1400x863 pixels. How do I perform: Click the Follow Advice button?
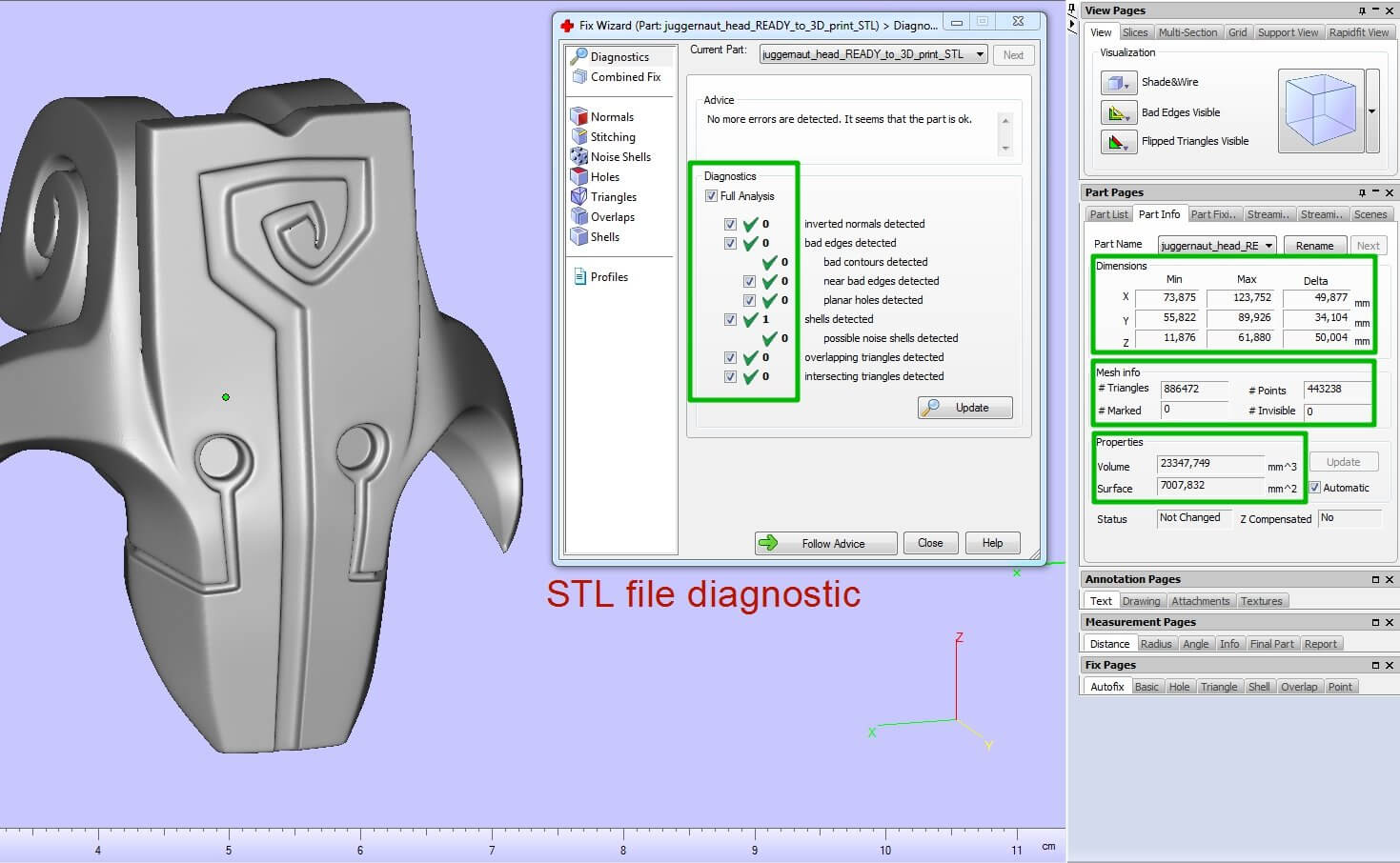click(825, 543)
